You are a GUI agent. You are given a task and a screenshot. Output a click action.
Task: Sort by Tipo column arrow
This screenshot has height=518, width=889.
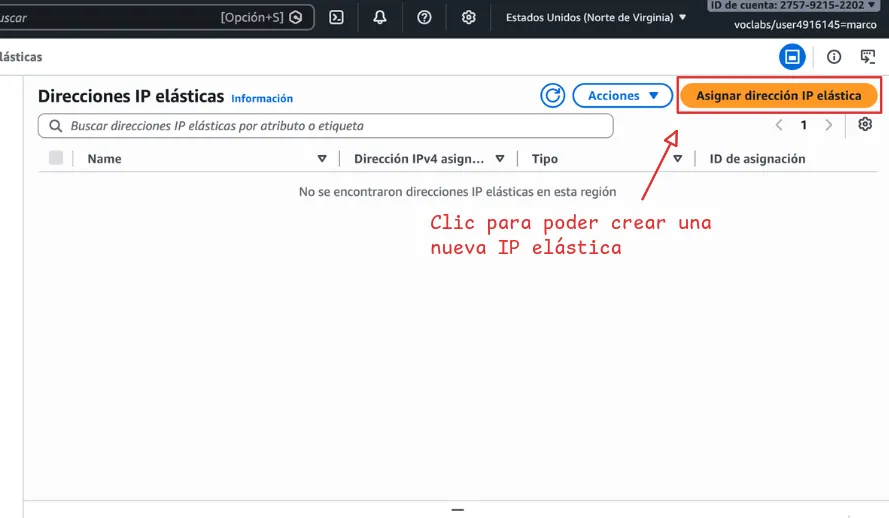[x=678, y=159]
